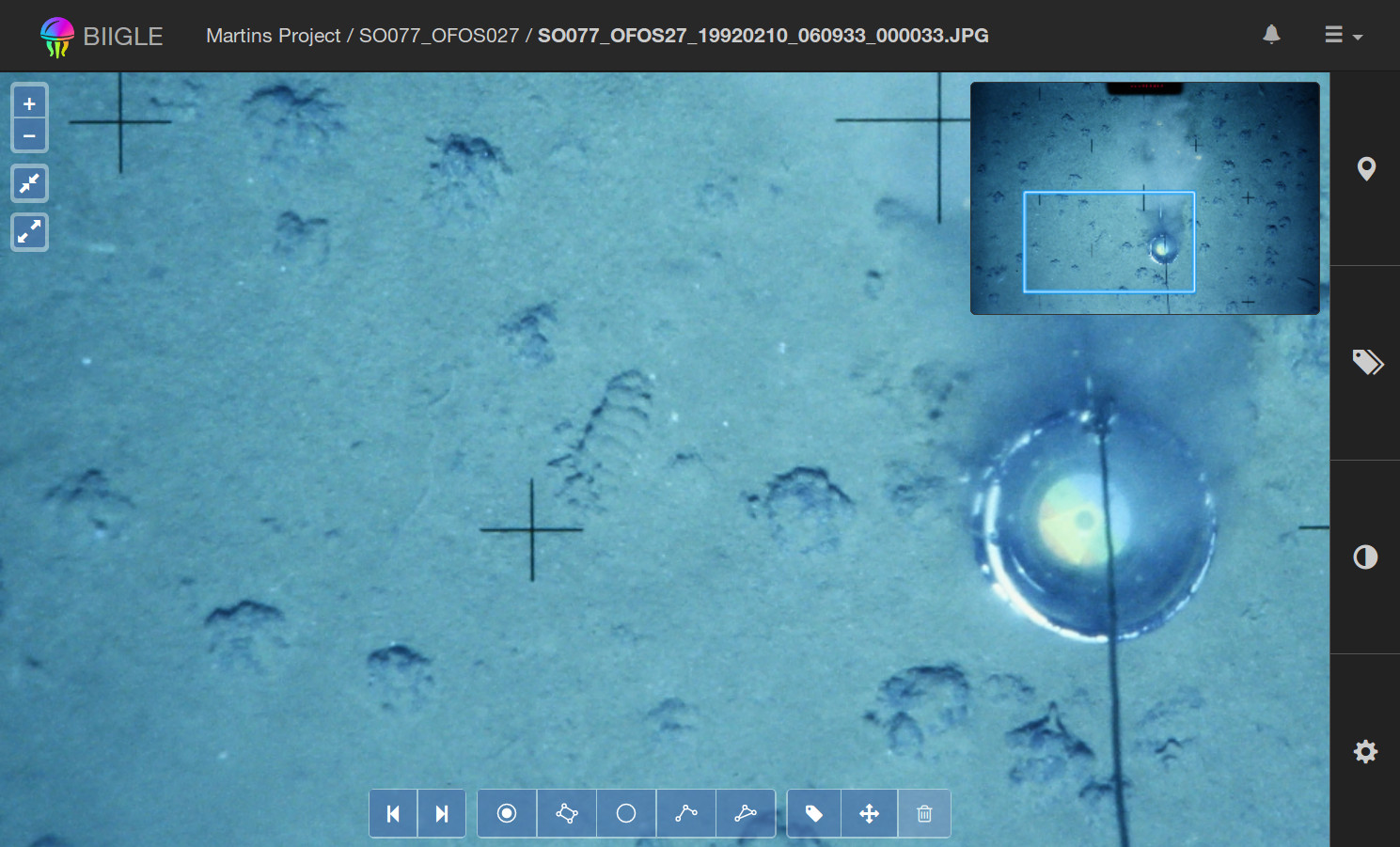The height and width of the screenshot is (847, 1400).
Task: Fit image to view button
Action: point(29,183)
